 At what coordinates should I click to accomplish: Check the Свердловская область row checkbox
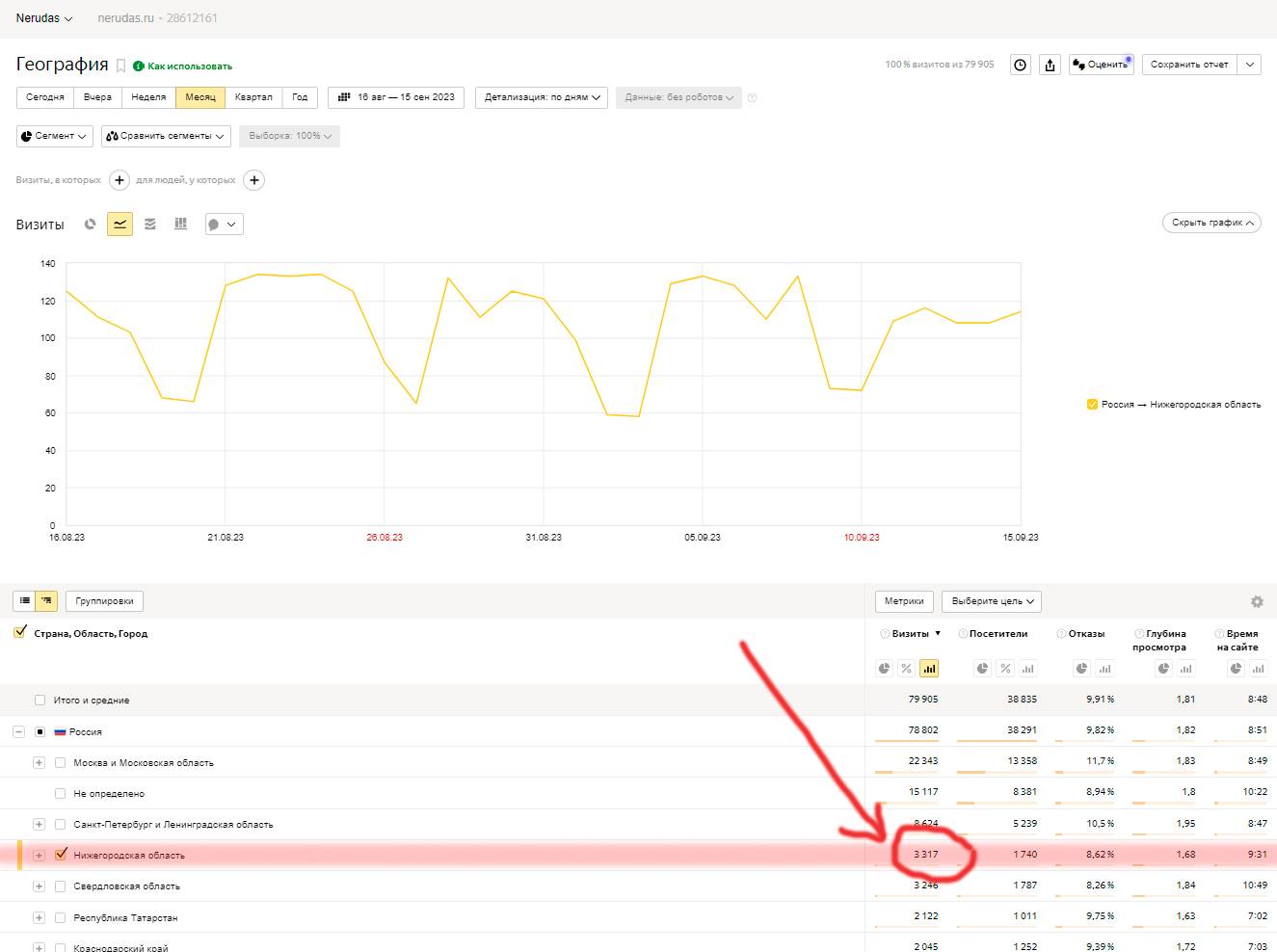61,886
